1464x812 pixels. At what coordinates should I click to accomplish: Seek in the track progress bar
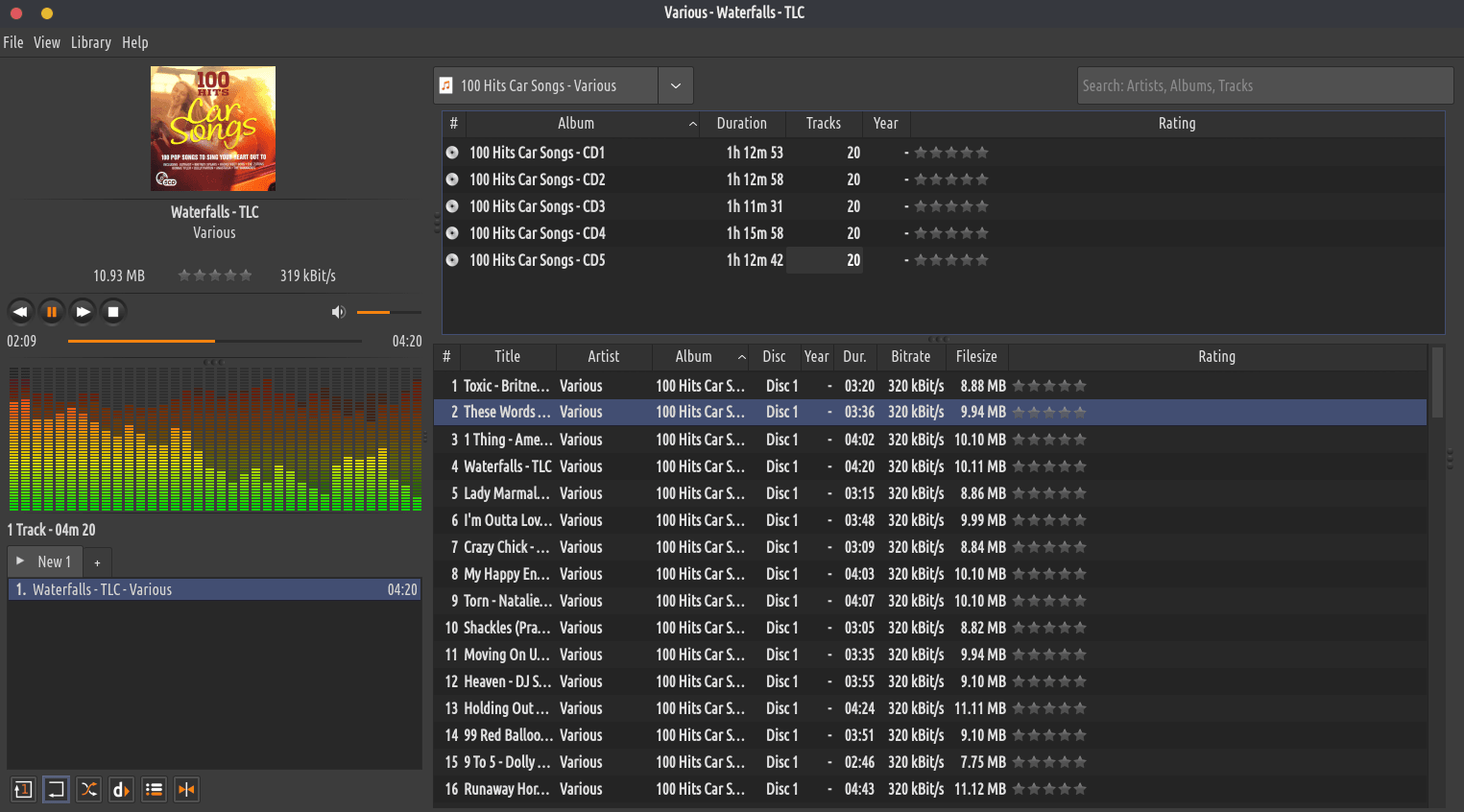215,341
